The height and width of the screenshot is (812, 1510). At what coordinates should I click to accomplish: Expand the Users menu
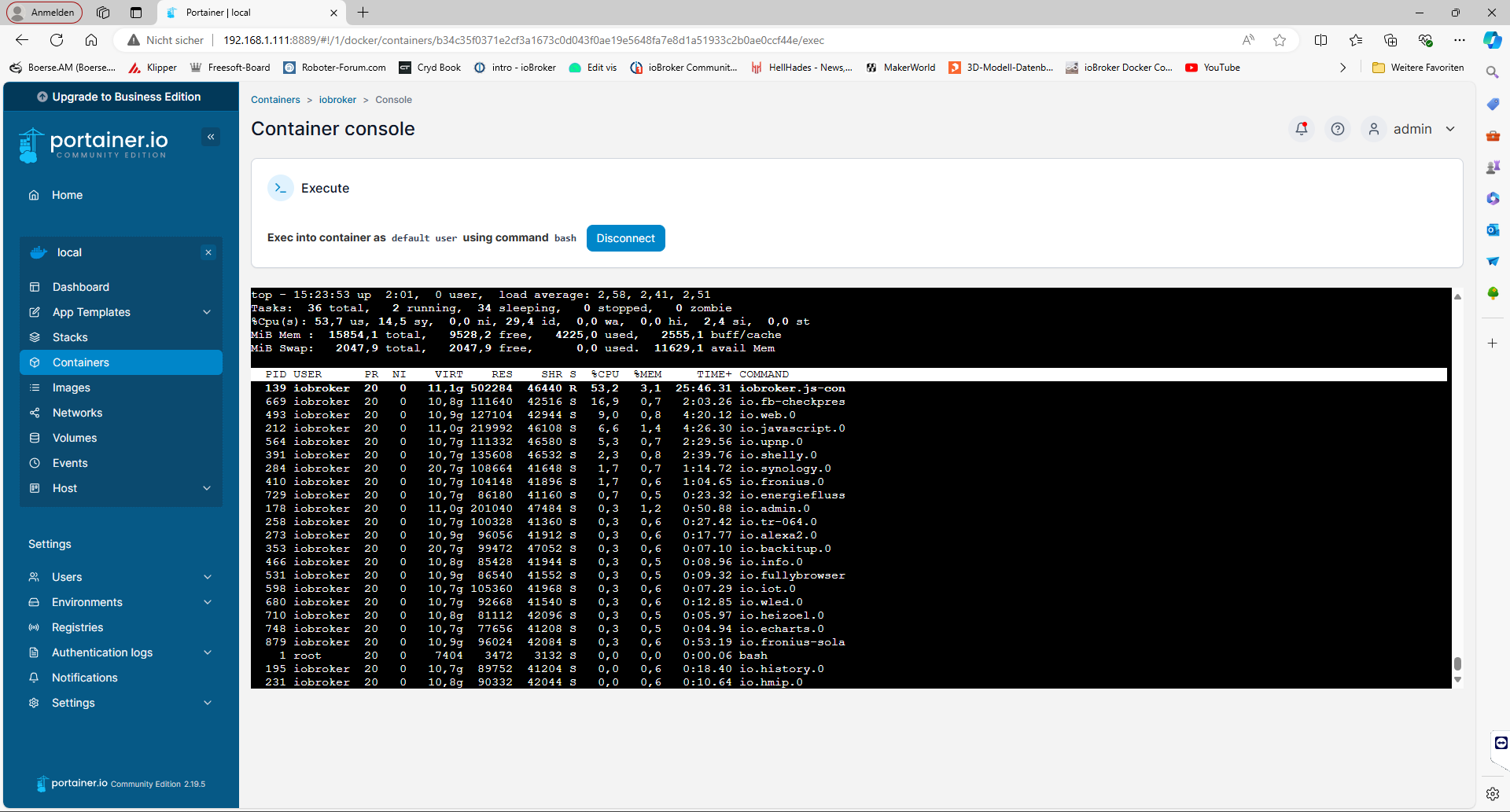[208, 577]
